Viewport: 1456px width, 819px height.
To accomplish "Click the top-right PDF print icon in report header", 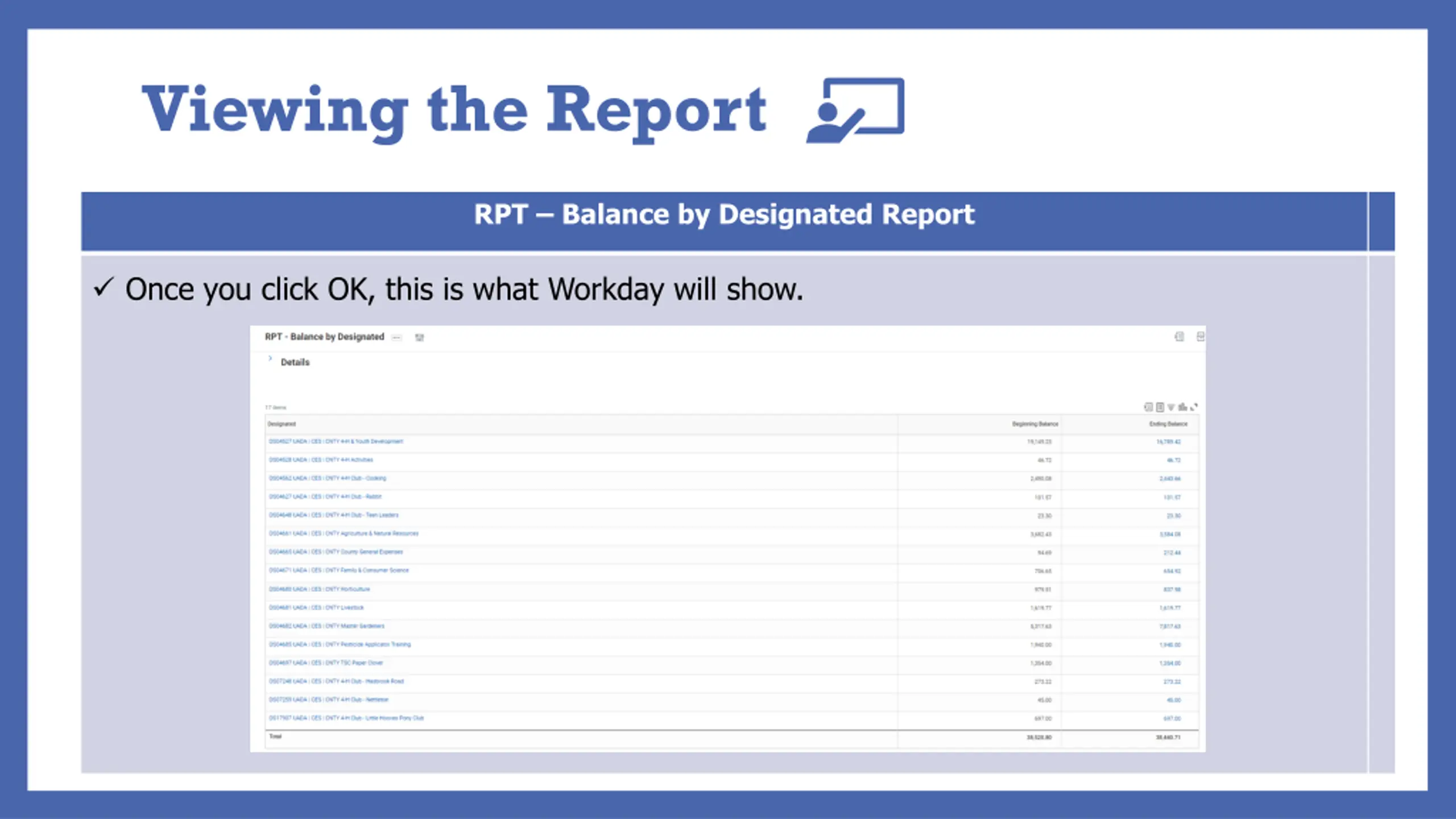I will coord(1200,337).
